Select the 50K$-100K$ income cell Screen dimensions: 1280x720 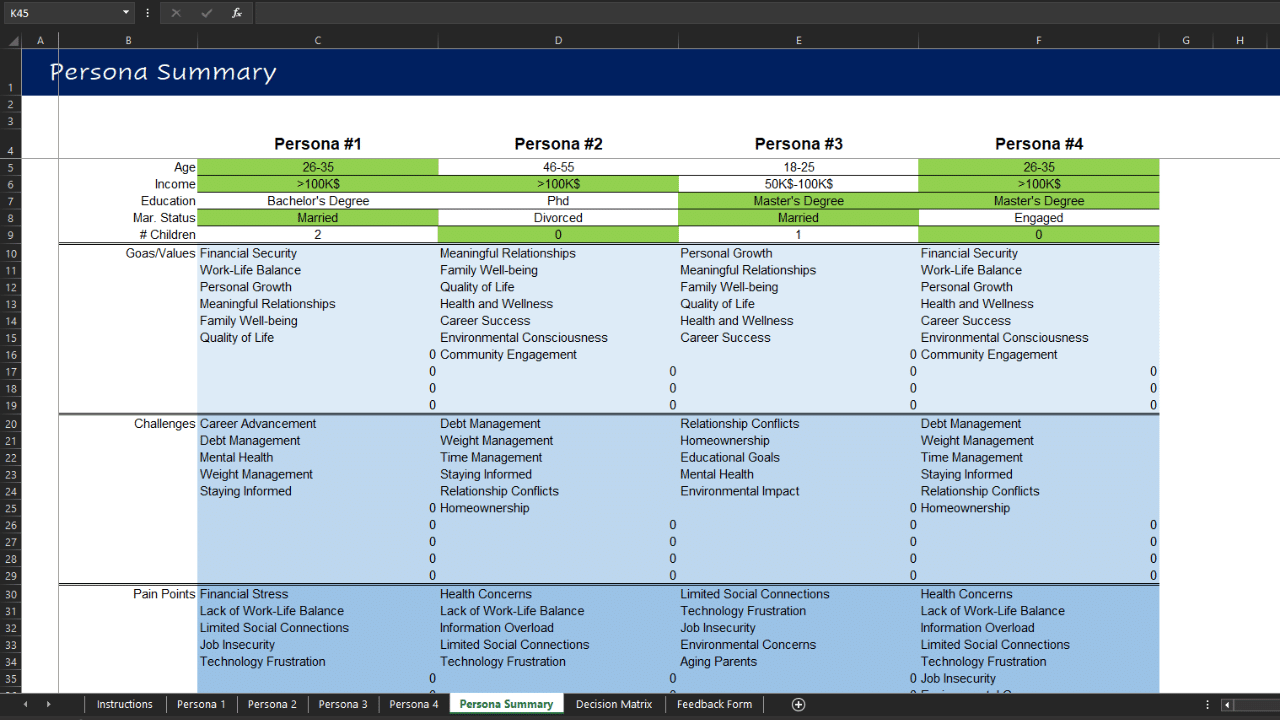(x=798, y=184)
